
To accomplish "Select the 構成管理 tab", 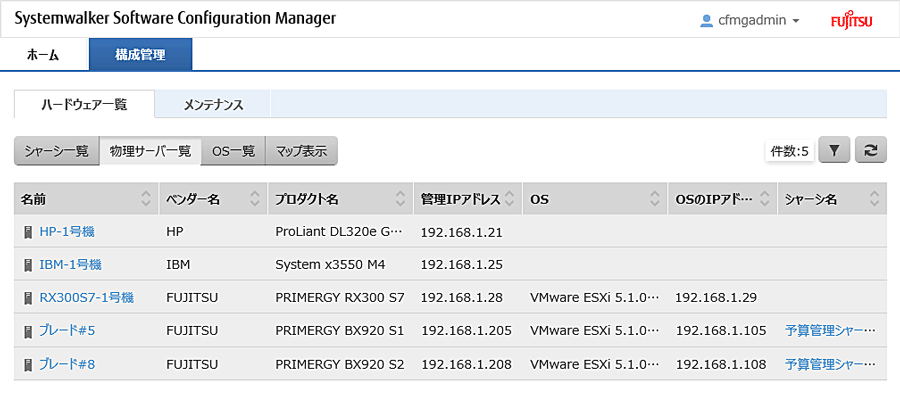I will tap(140, 55).
